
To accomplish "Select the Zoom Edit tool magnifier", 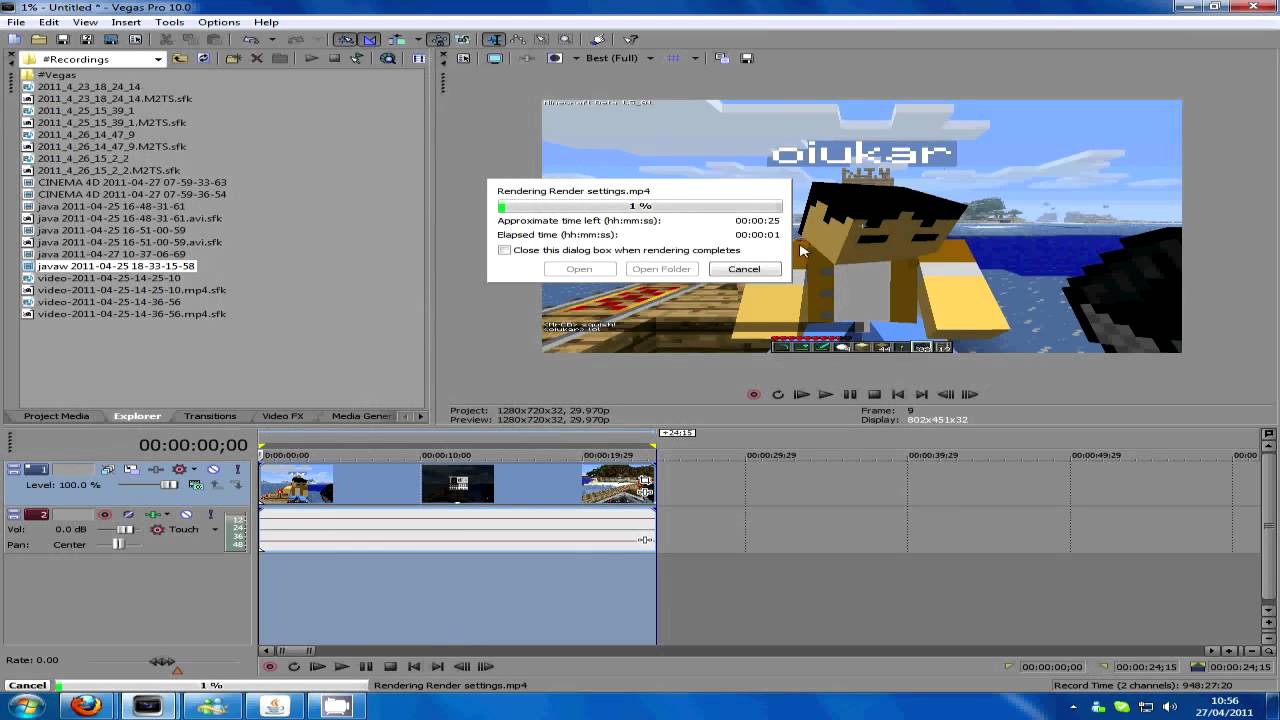I will pyautogui.click(x=566, y=39).
